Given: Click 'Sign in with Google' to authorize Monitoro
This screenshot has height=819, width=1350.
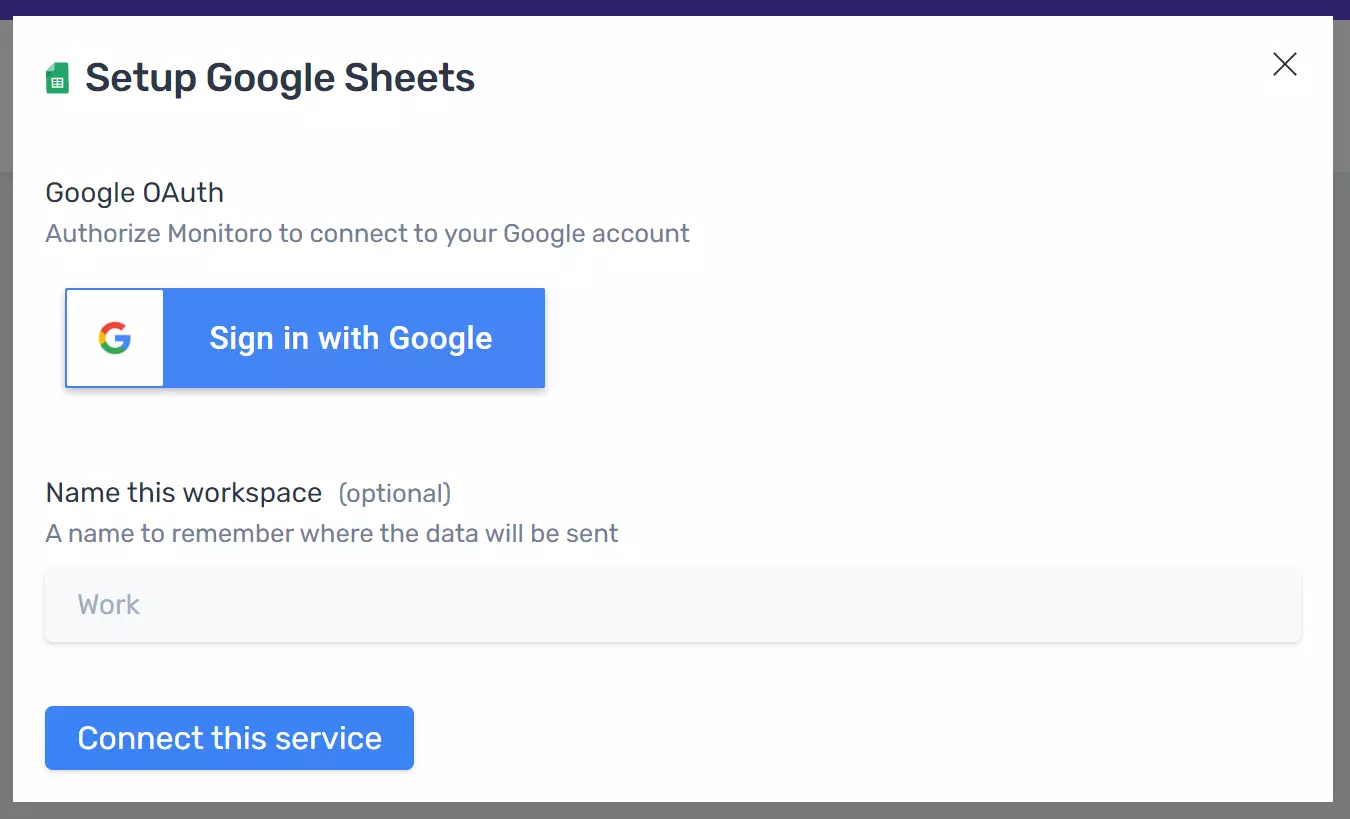Looking at the screenshot, I should tap(350, 338).
